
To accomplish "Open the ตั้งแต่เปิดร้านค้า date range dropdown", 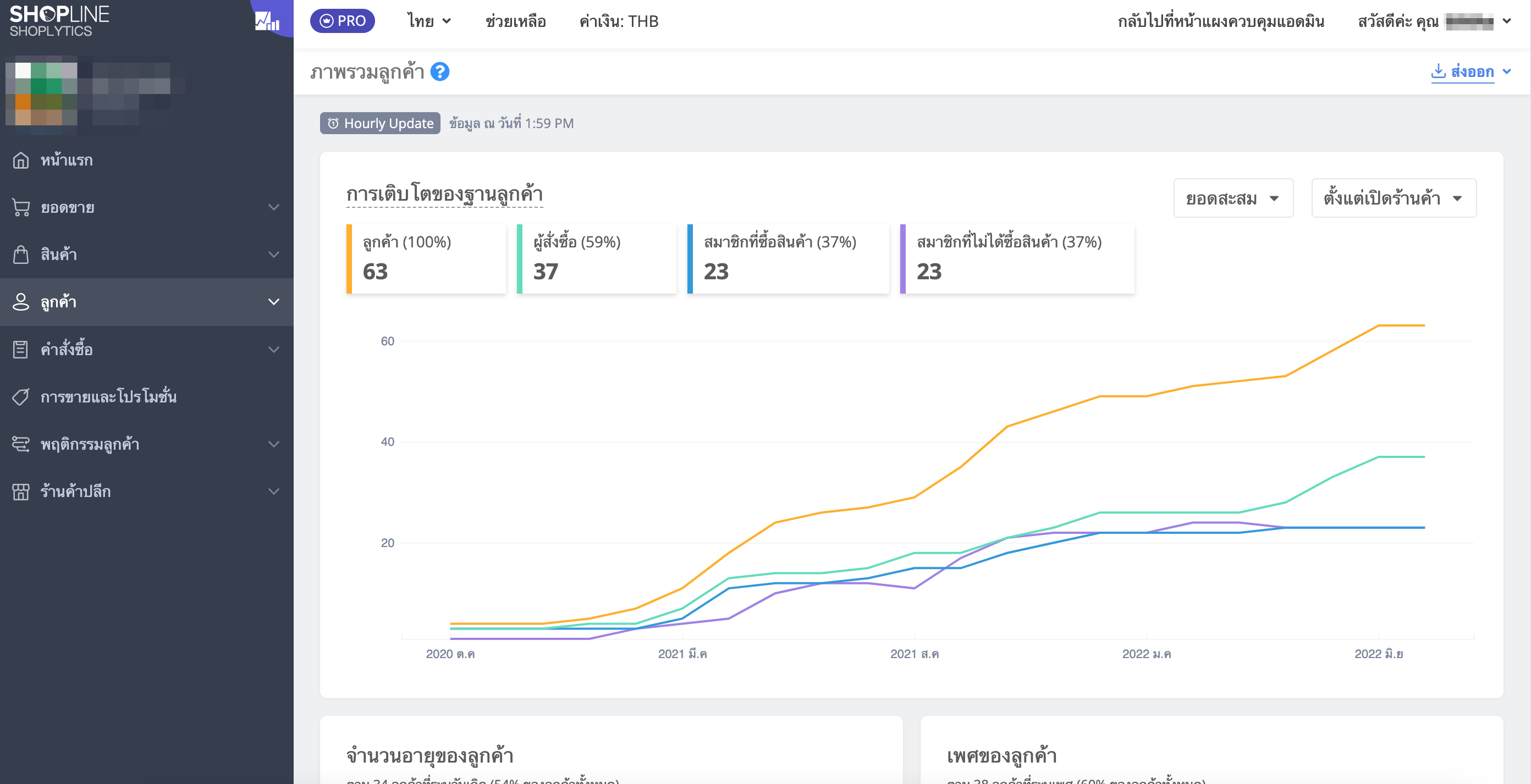I will (x=1394, y=198).
